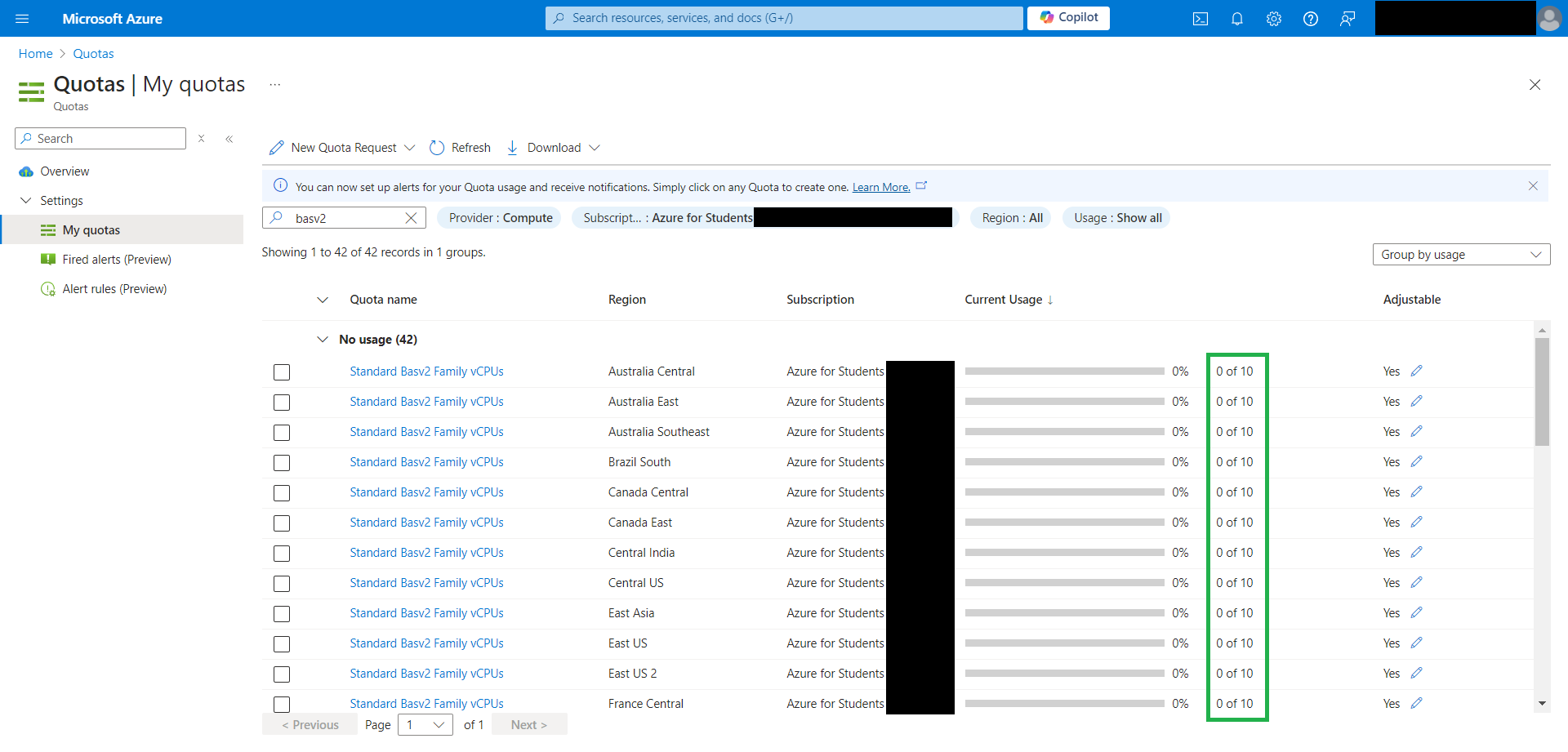This screenshot has width=1568, height=752.
Task: Edit quota for Australia Central row
Action: pyautogui.click(x=1416, y=371)
